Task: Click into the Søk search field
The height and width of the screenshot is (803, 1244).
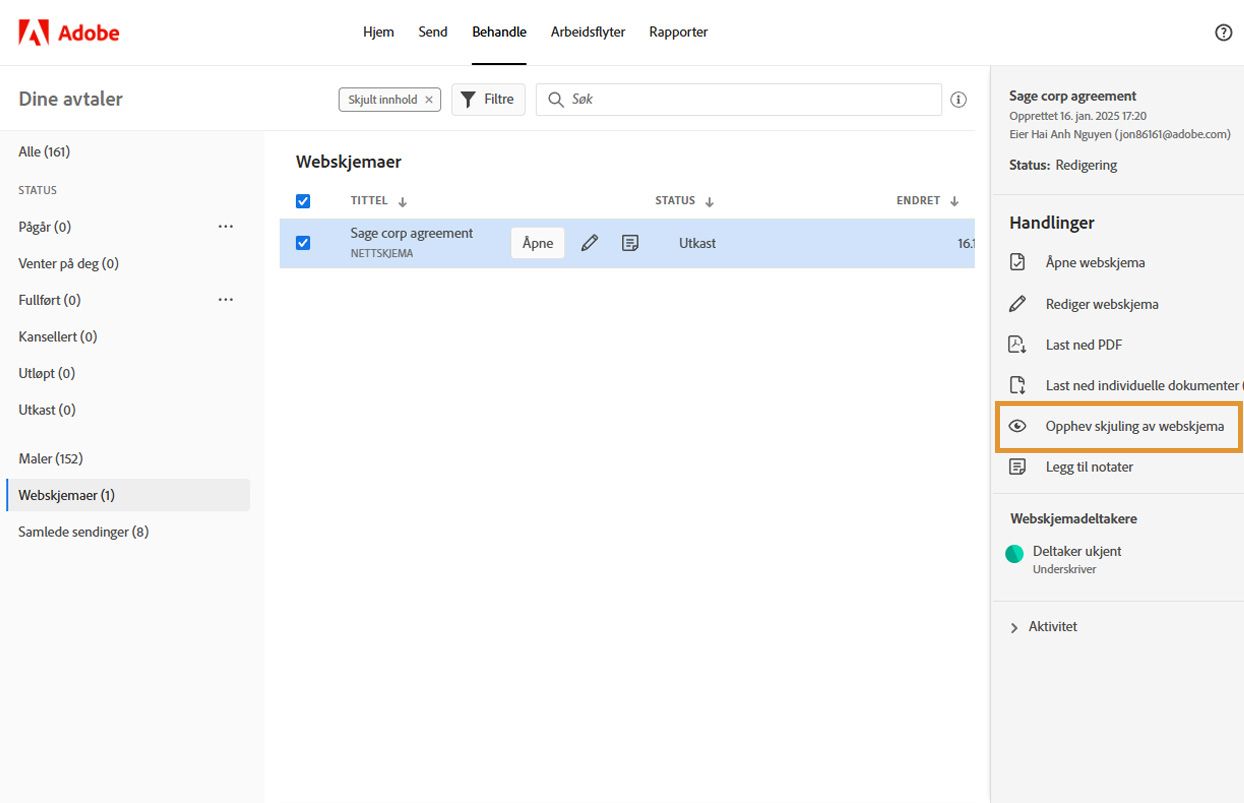Action: (739, 99)
